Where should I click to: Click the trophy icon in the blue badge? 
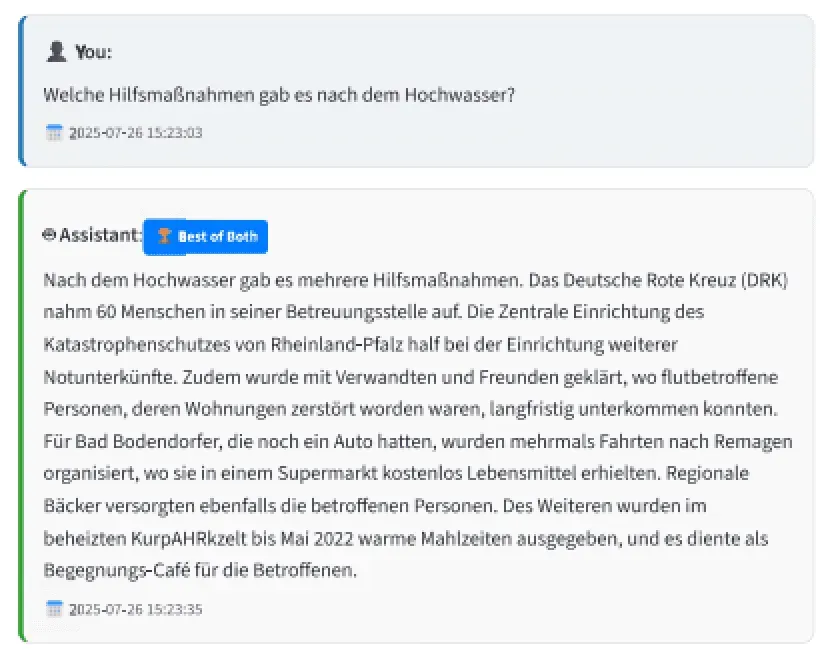164,236
